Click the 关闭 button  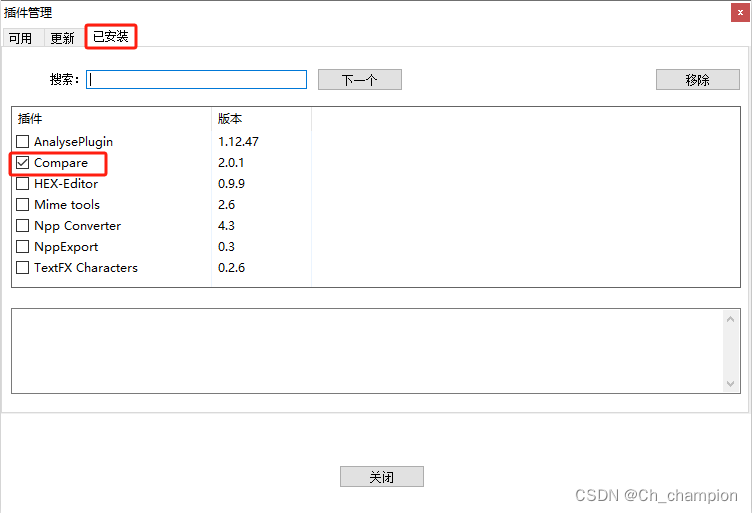click(382, 477)
